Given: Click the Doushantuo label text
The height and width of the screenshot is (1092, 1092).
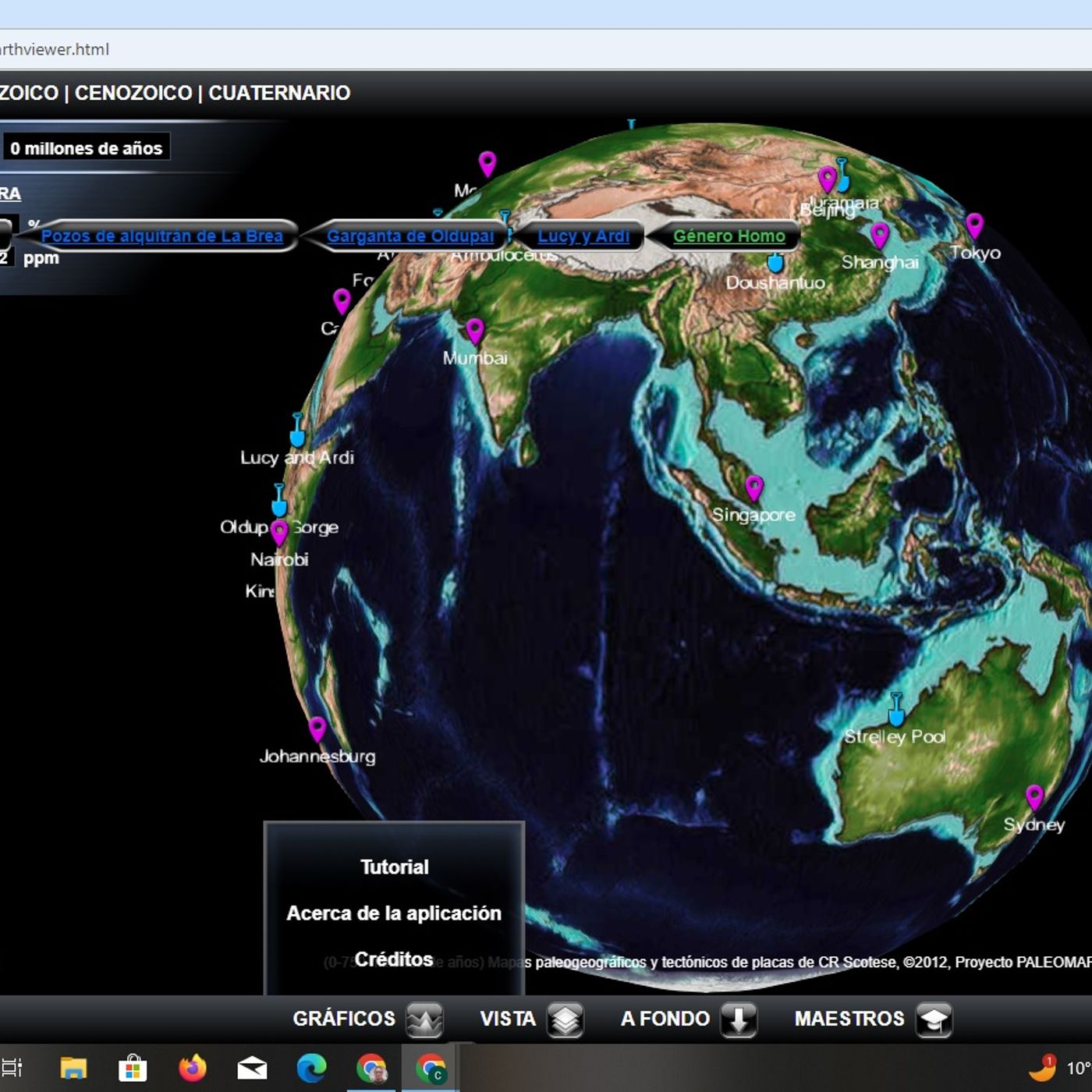Looking at the screenshot, I should point(775,282).
